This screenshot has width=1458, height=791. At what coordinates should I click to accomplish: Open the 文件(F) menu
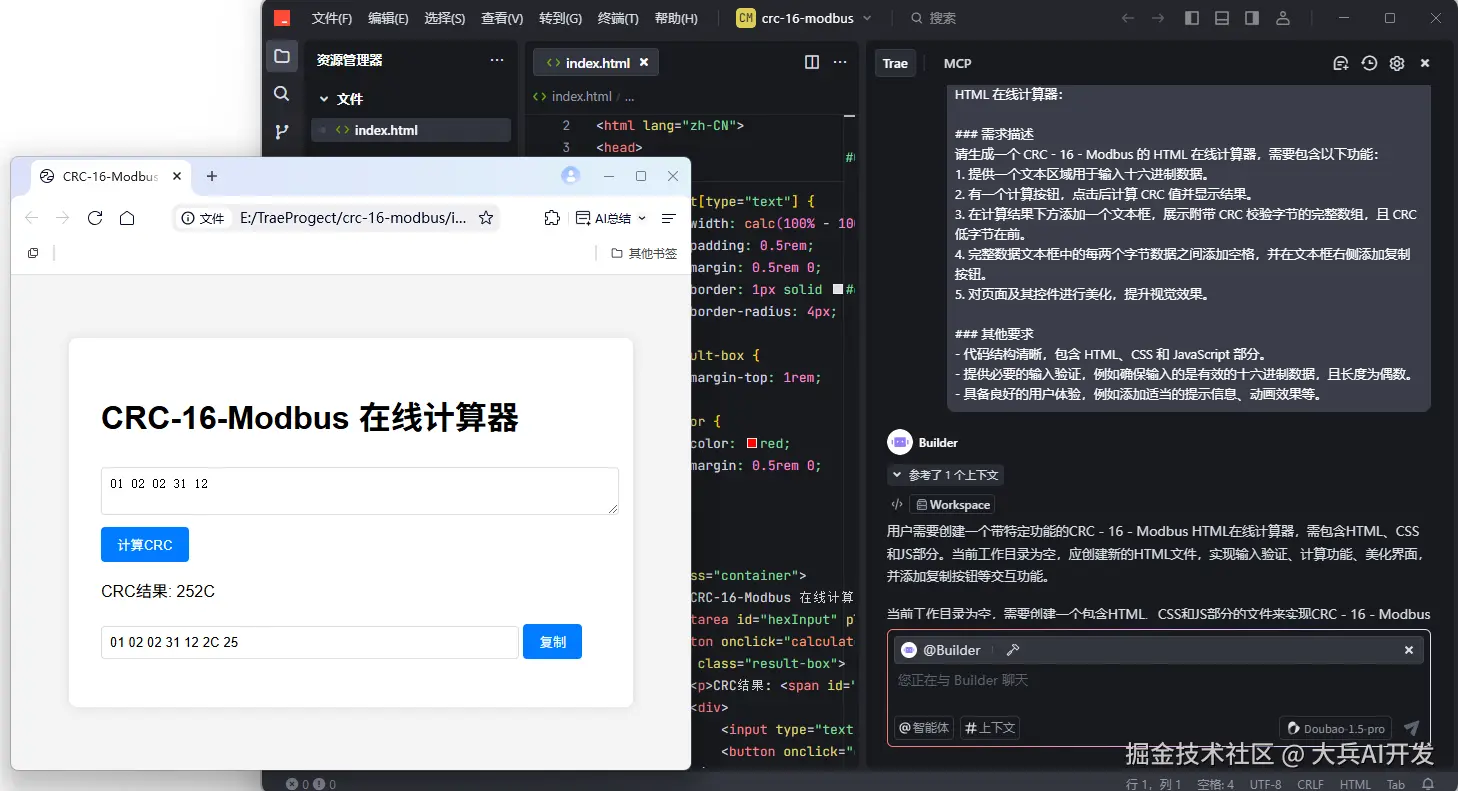coord(332,18)
